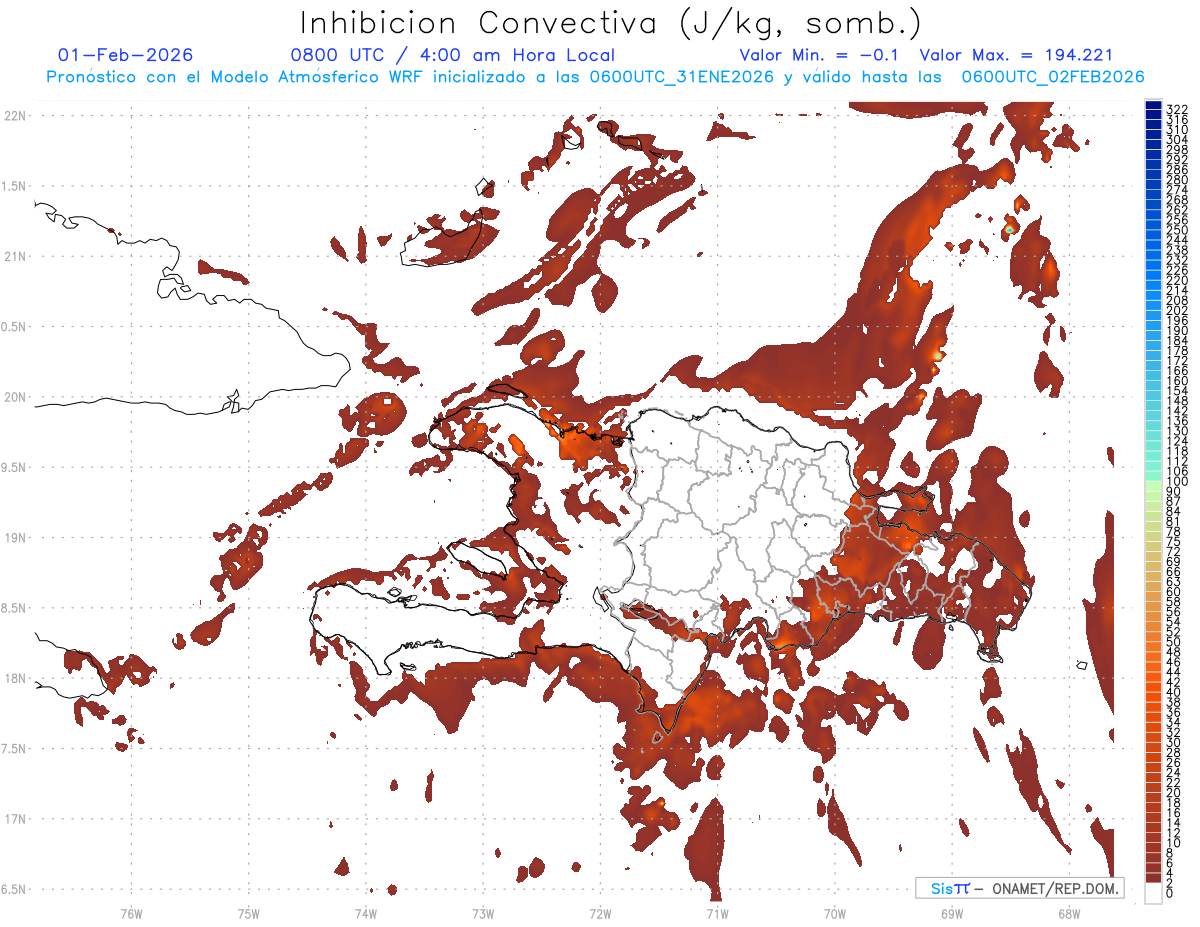Click the '8.5N' latitude axis label

coord(14,609)
